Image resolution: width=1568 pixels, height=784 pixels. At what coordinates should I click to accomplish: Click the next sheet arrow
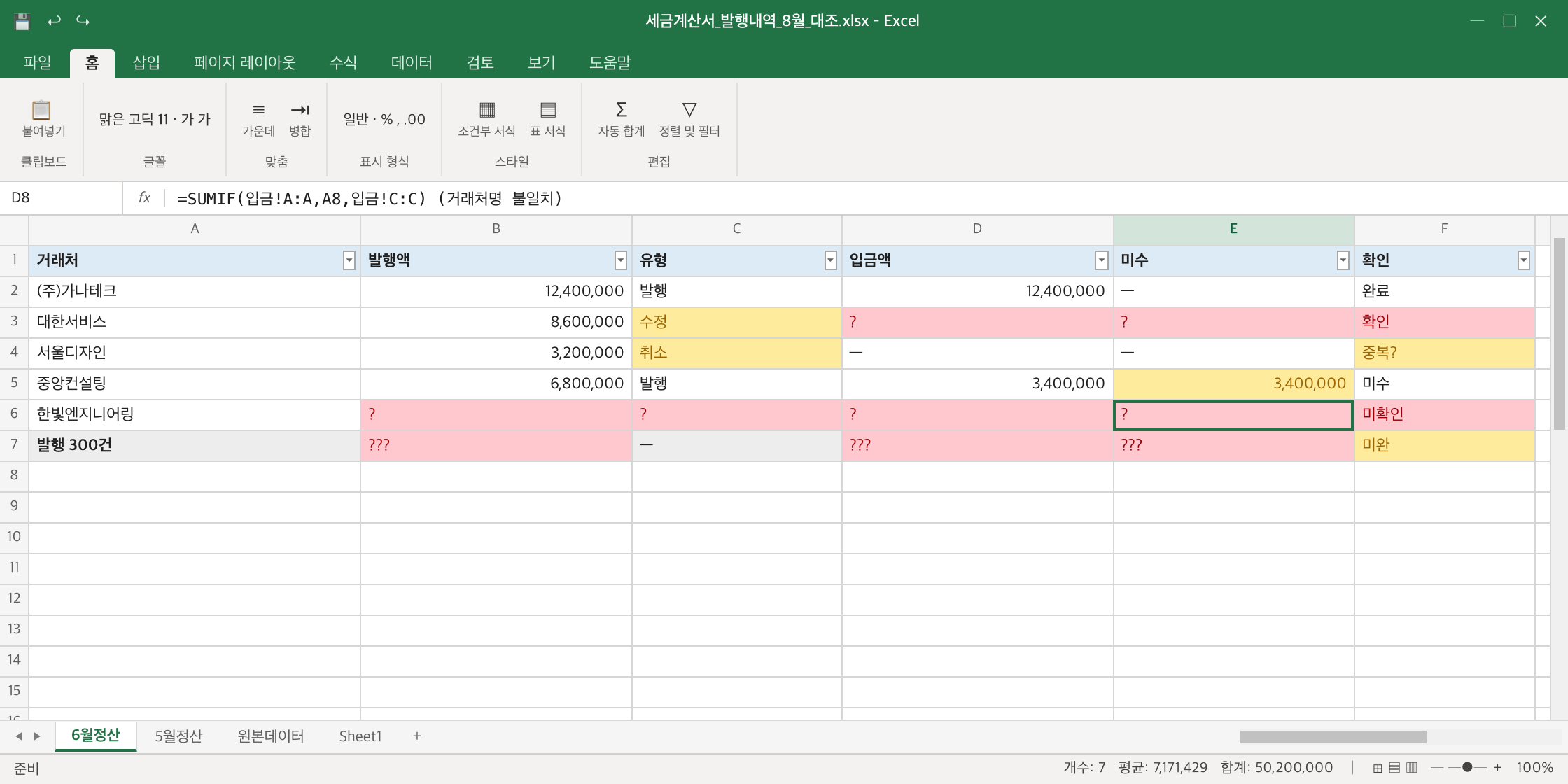(37, 736)
